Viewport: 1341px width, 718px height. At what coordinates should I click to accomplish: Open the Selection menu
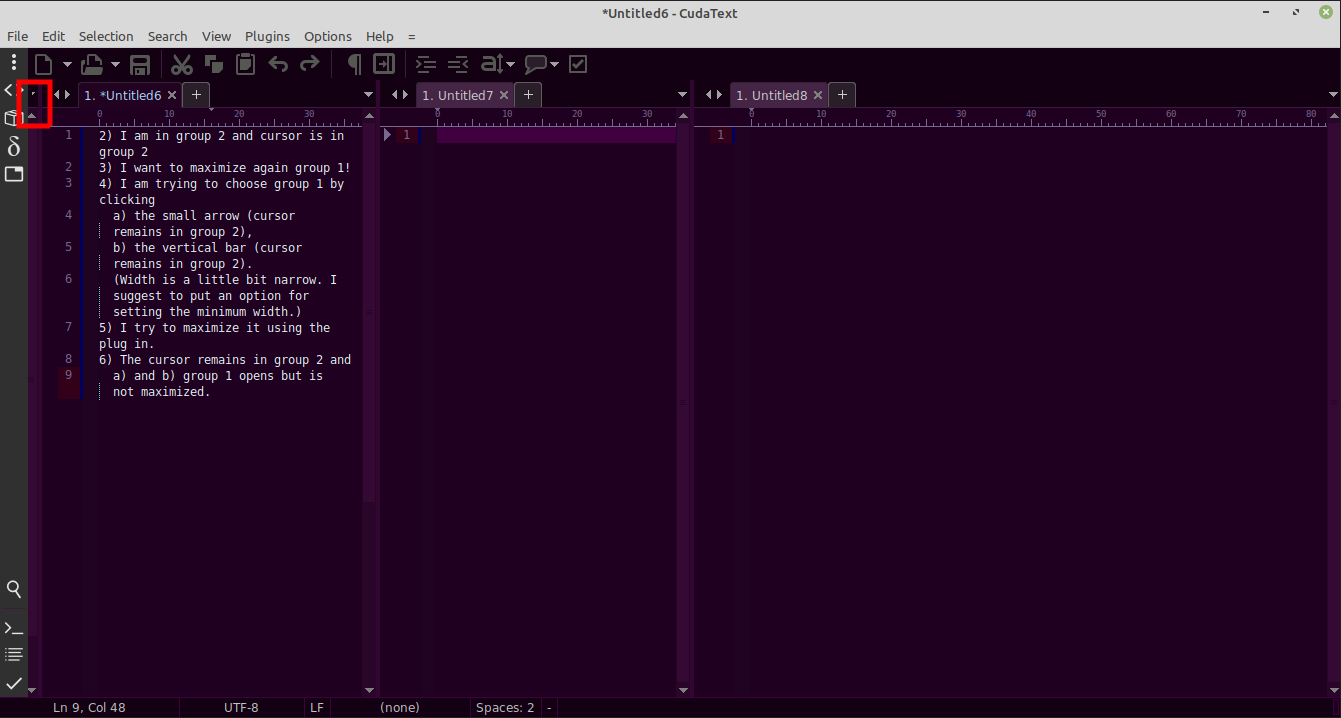106,36
